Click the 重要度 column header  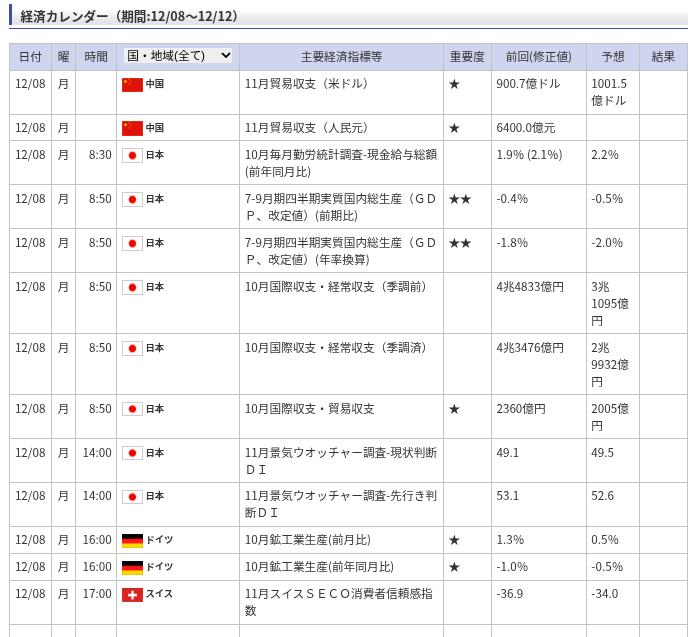tap(467, 57)
